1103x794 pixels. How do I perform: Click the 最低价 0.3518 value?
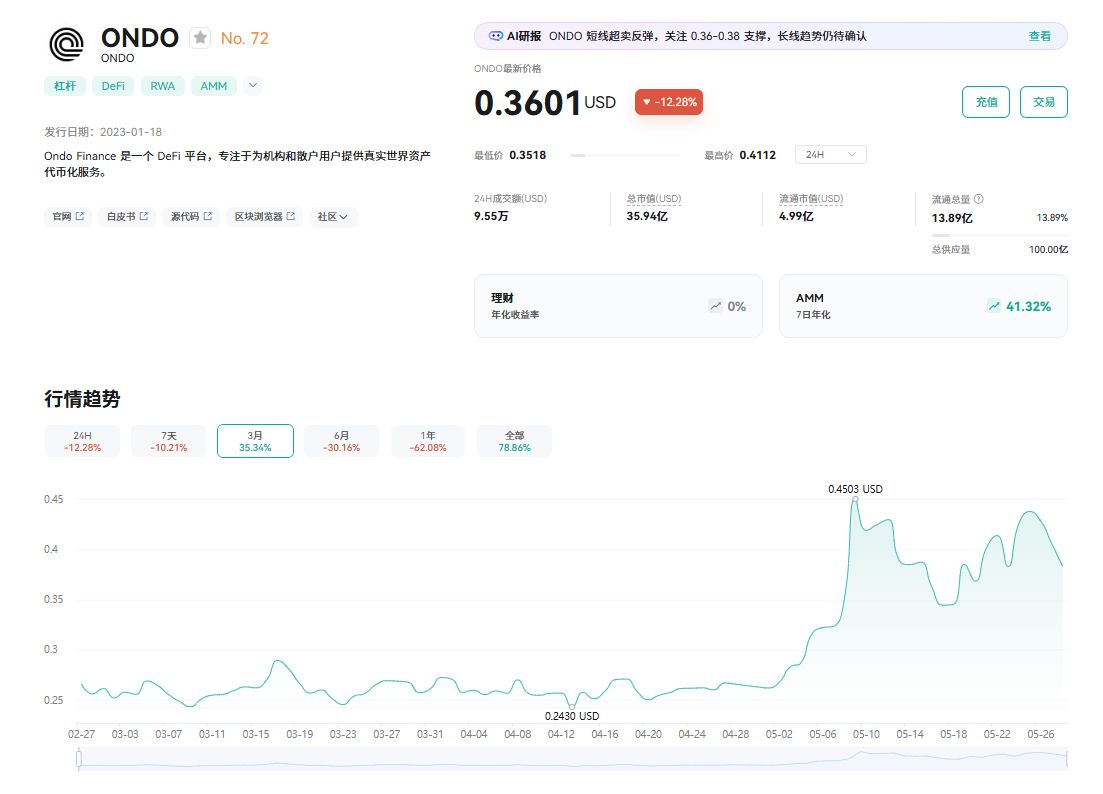(x=528, y=155)
